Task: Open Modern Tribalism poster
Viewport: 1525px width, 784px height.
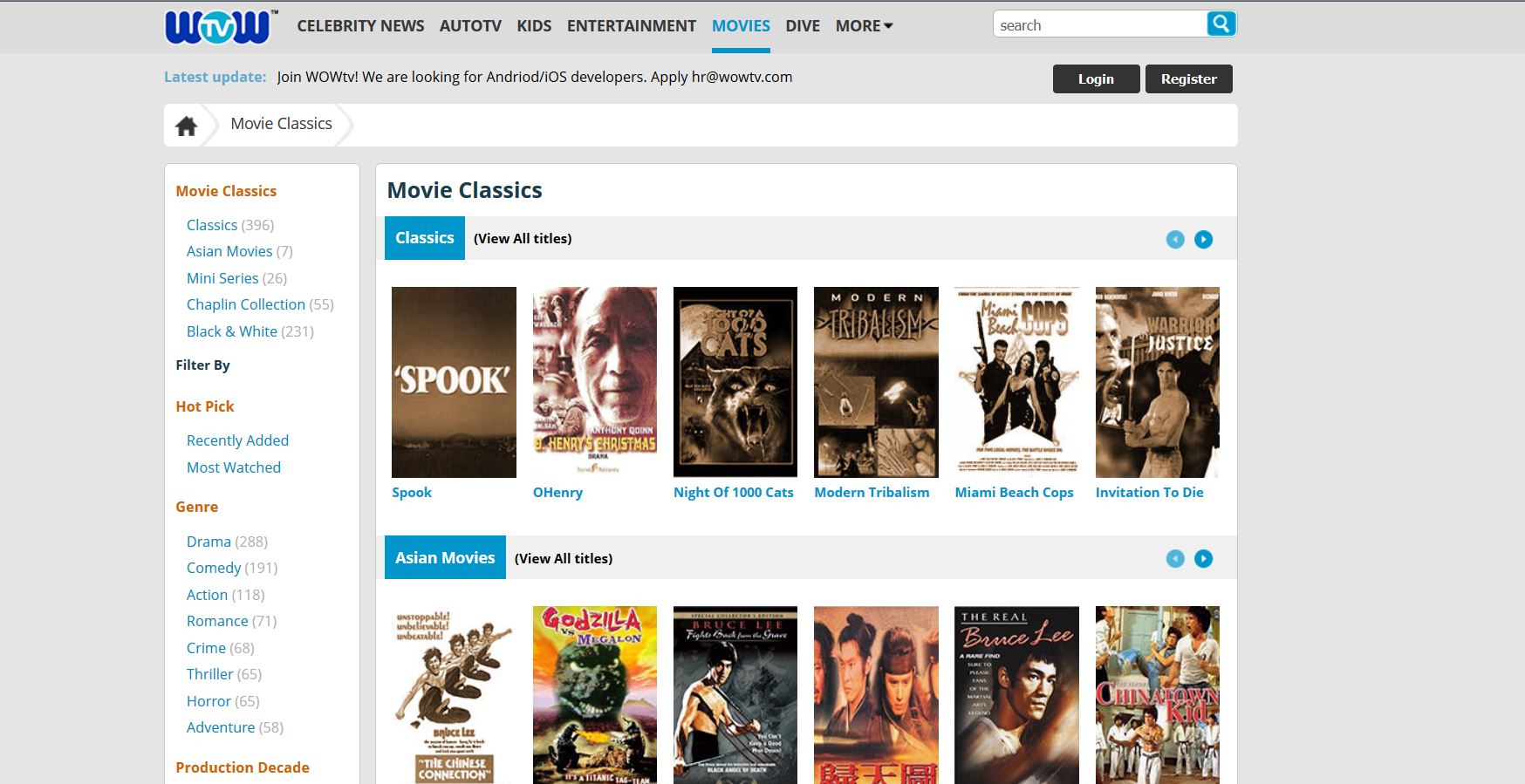Action: [876, 382]
